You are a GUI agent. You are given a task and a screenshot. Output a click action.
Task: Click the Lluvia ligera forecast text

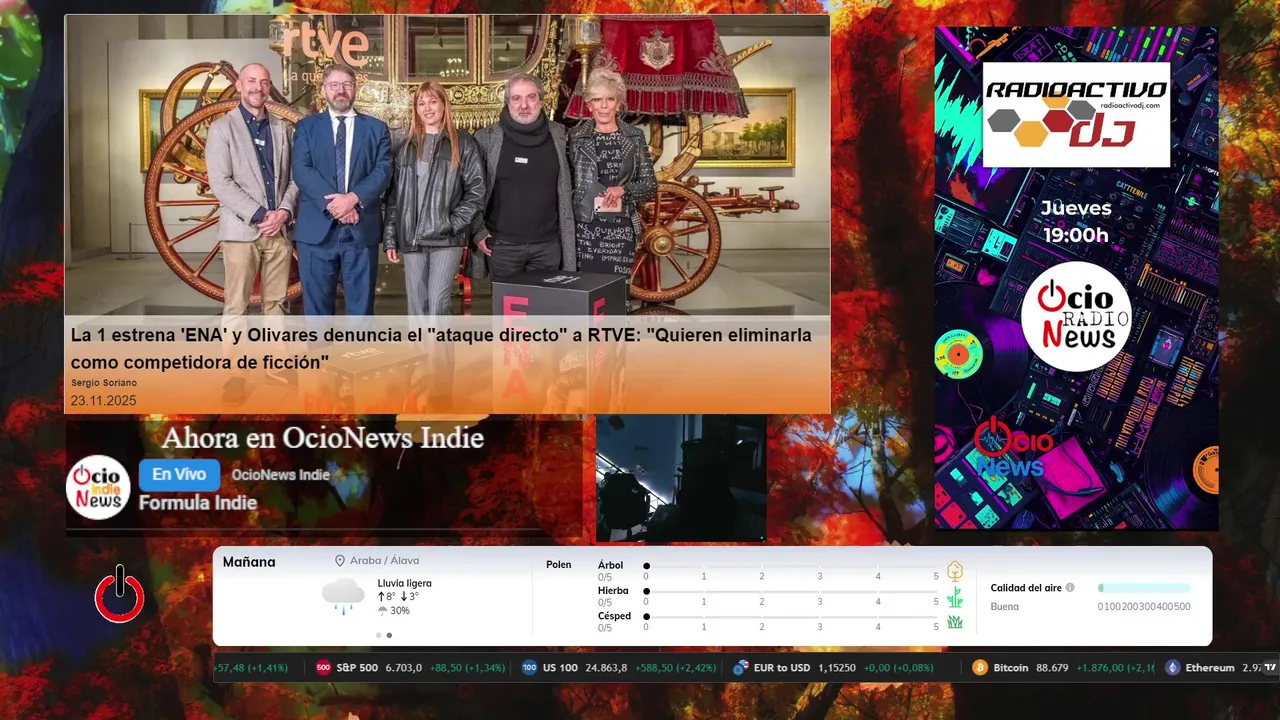point(405,583)
